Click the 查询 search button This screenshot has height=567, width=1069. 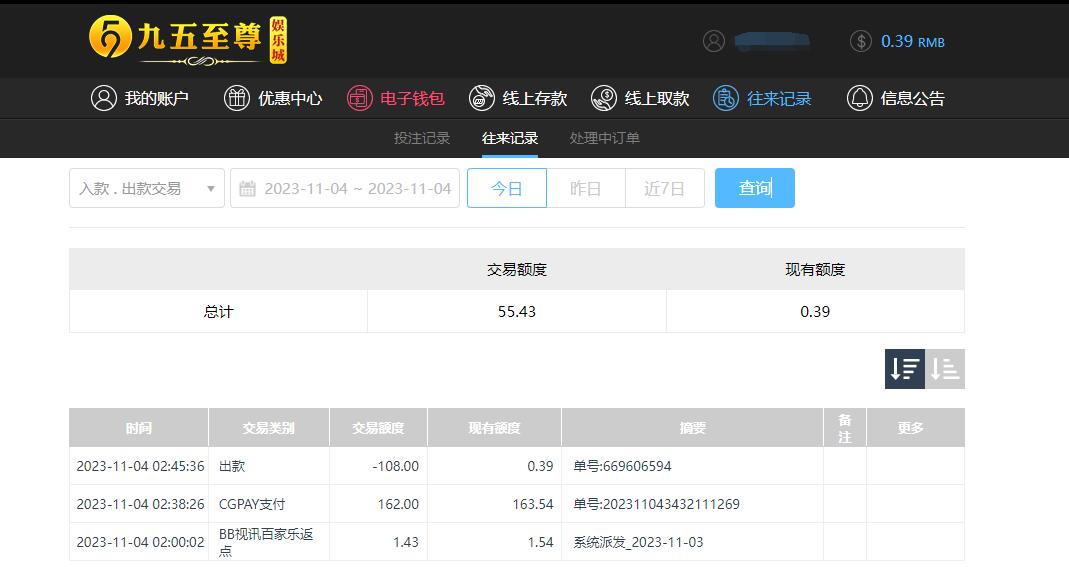coord(755,188)
